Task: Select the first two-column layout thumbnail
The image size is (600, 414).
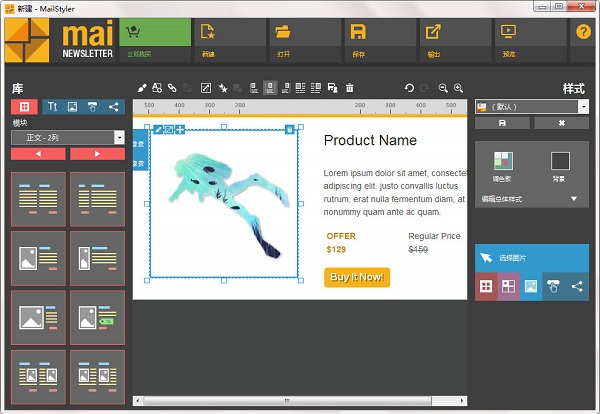Action: [39, 198]
